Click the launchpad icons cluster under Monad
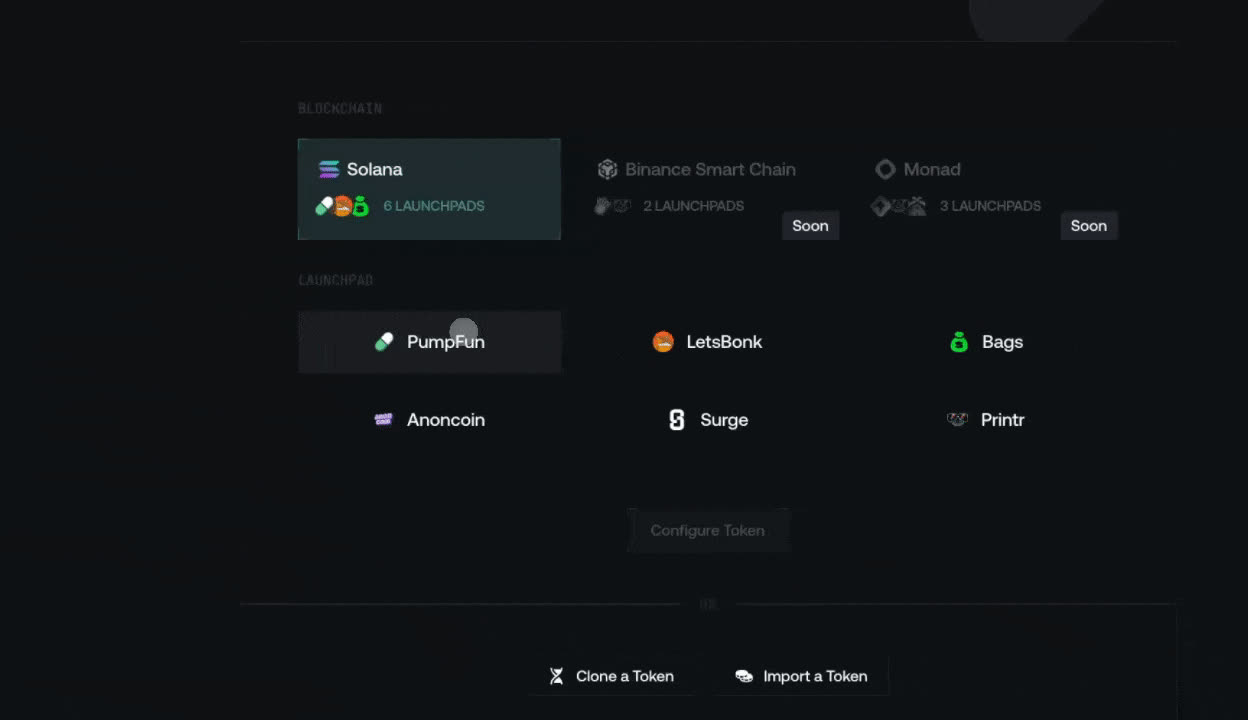Screen dimensions: 1248x720 tap(899, 206)
